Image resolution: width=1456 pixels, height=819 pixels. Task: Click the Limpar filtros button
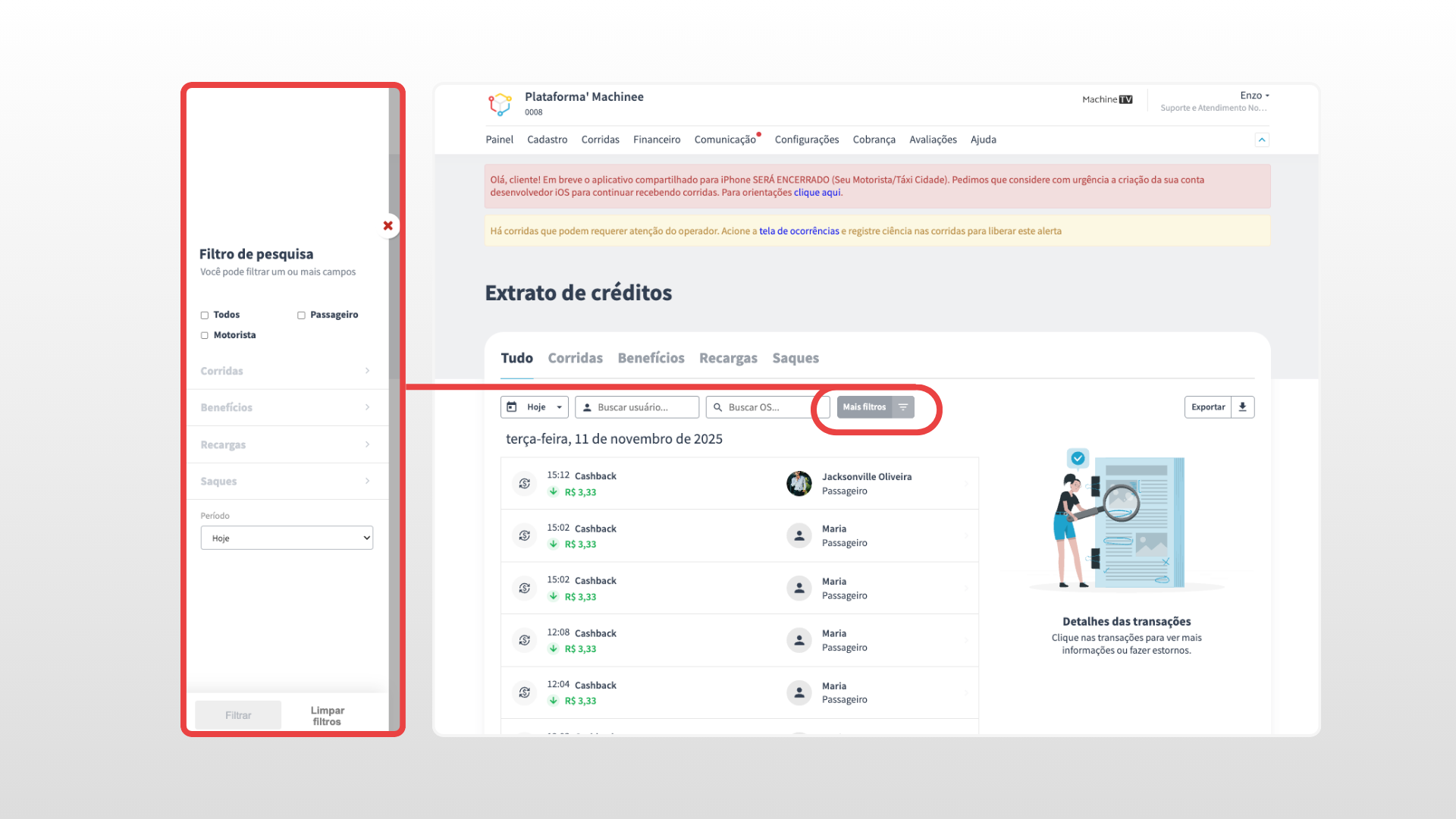[x=327, y=715]
